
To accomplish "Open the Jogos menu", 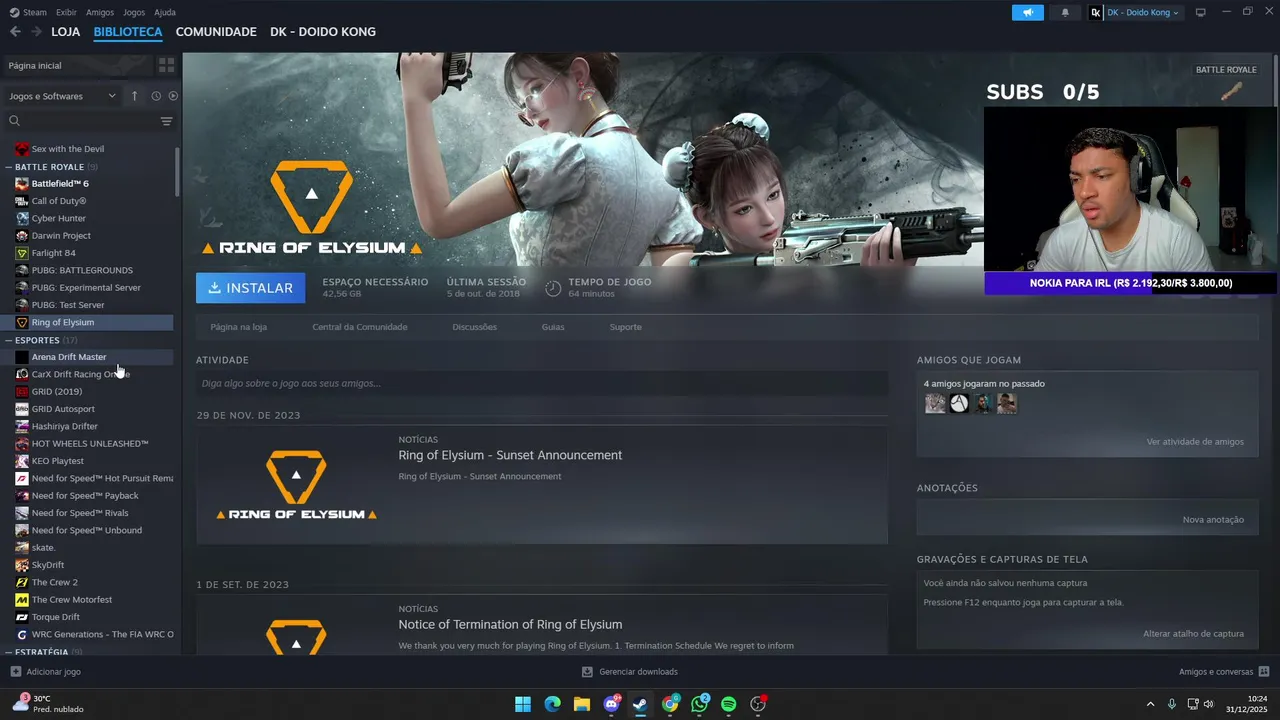I will (134, 12).
